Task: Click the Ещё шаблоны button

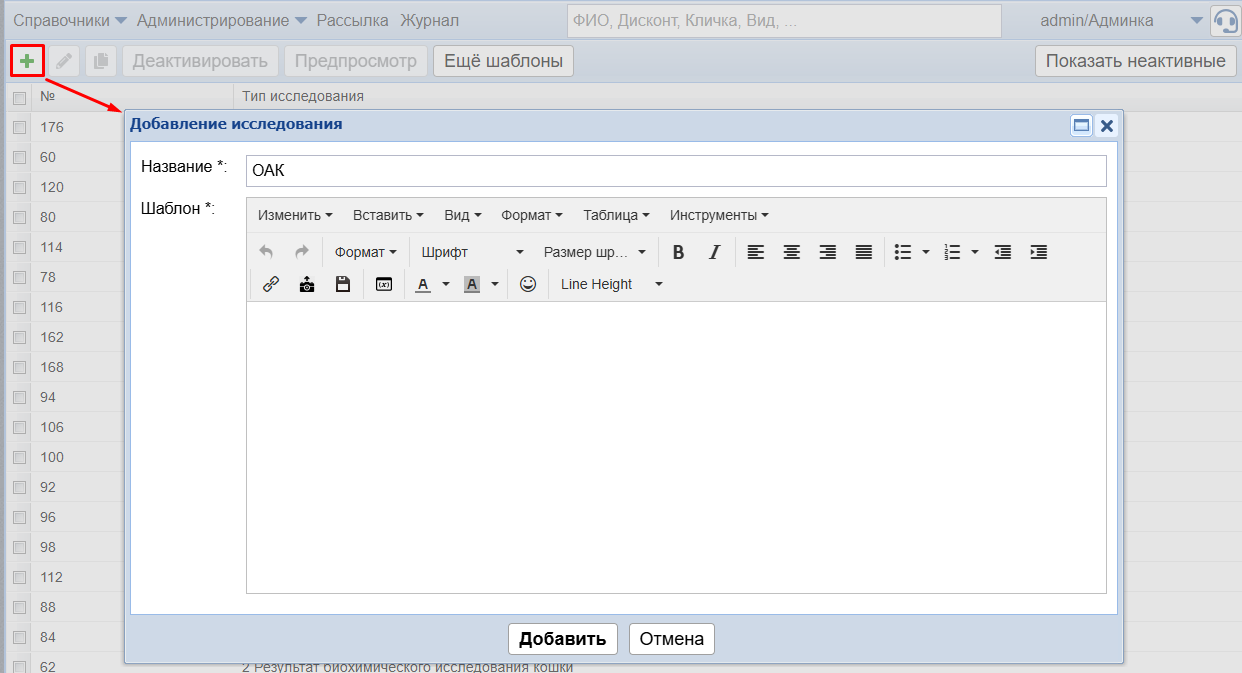Action: tap(503, 61)
